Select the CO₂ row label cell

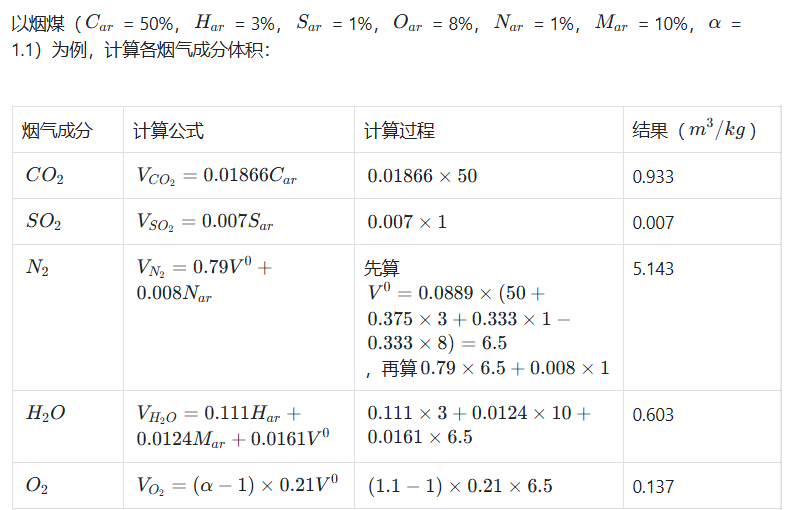pos(45,177)
